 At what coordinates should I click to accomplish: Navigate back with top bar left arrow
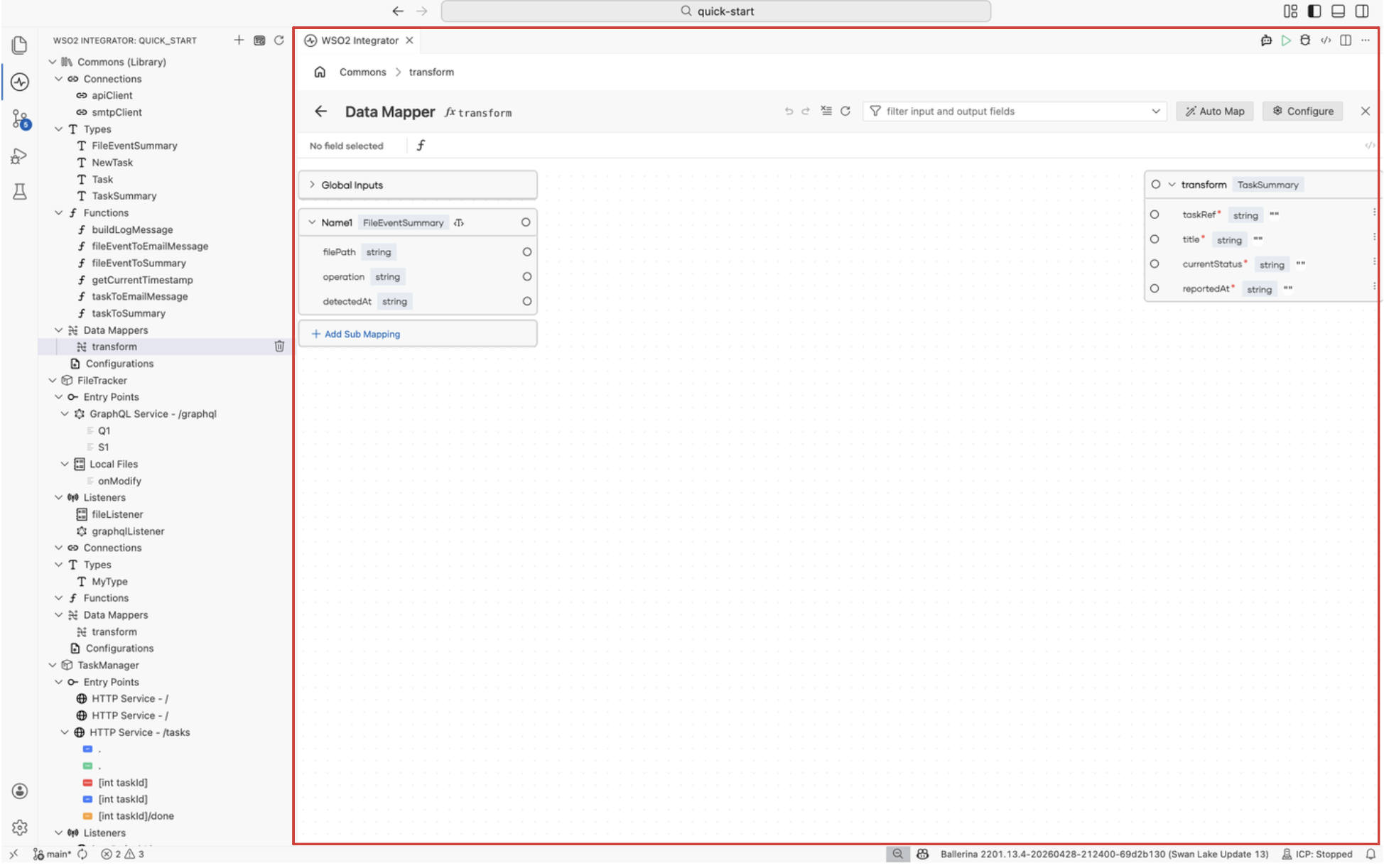tap(398, 11)
